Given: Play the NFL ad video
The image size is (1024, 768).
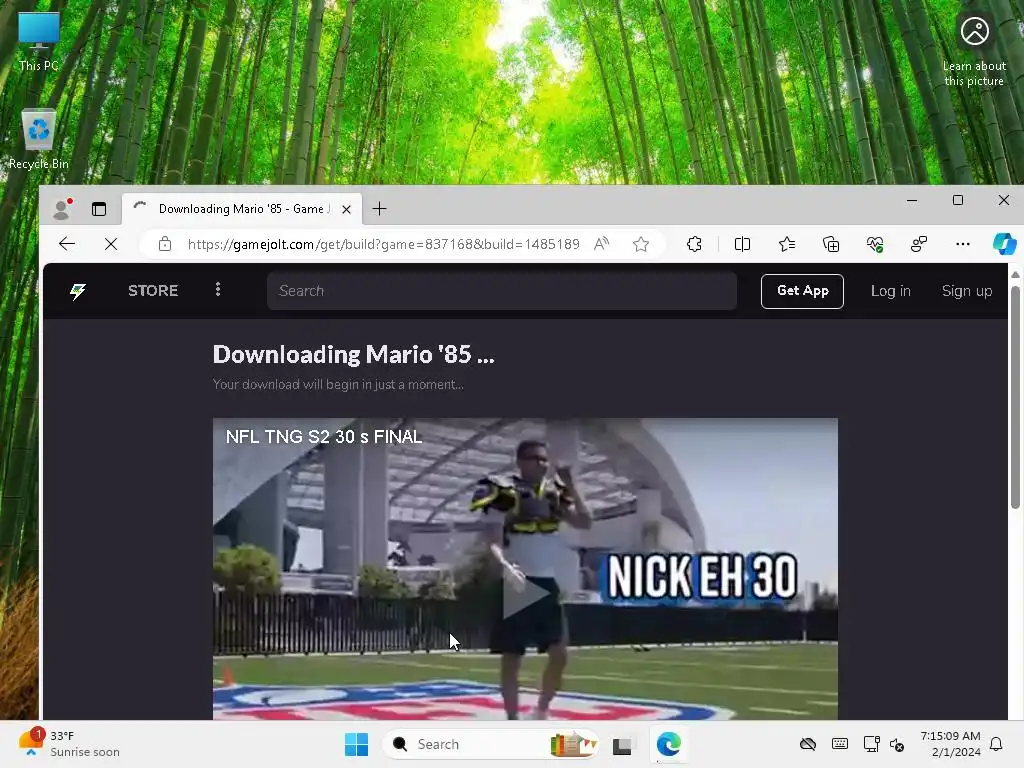Looking at the screenshot, I should 525,596.
